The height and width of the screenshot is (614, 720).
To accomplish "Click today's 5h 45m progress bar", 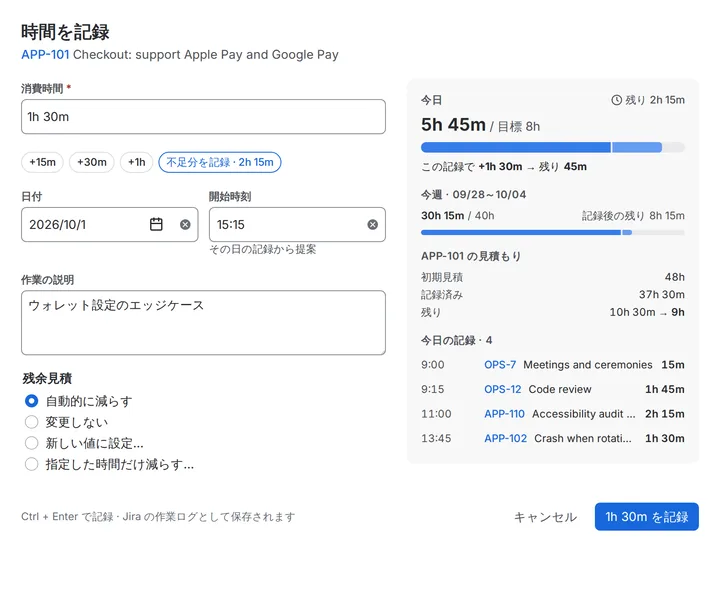I will click(x=553, y=147).
